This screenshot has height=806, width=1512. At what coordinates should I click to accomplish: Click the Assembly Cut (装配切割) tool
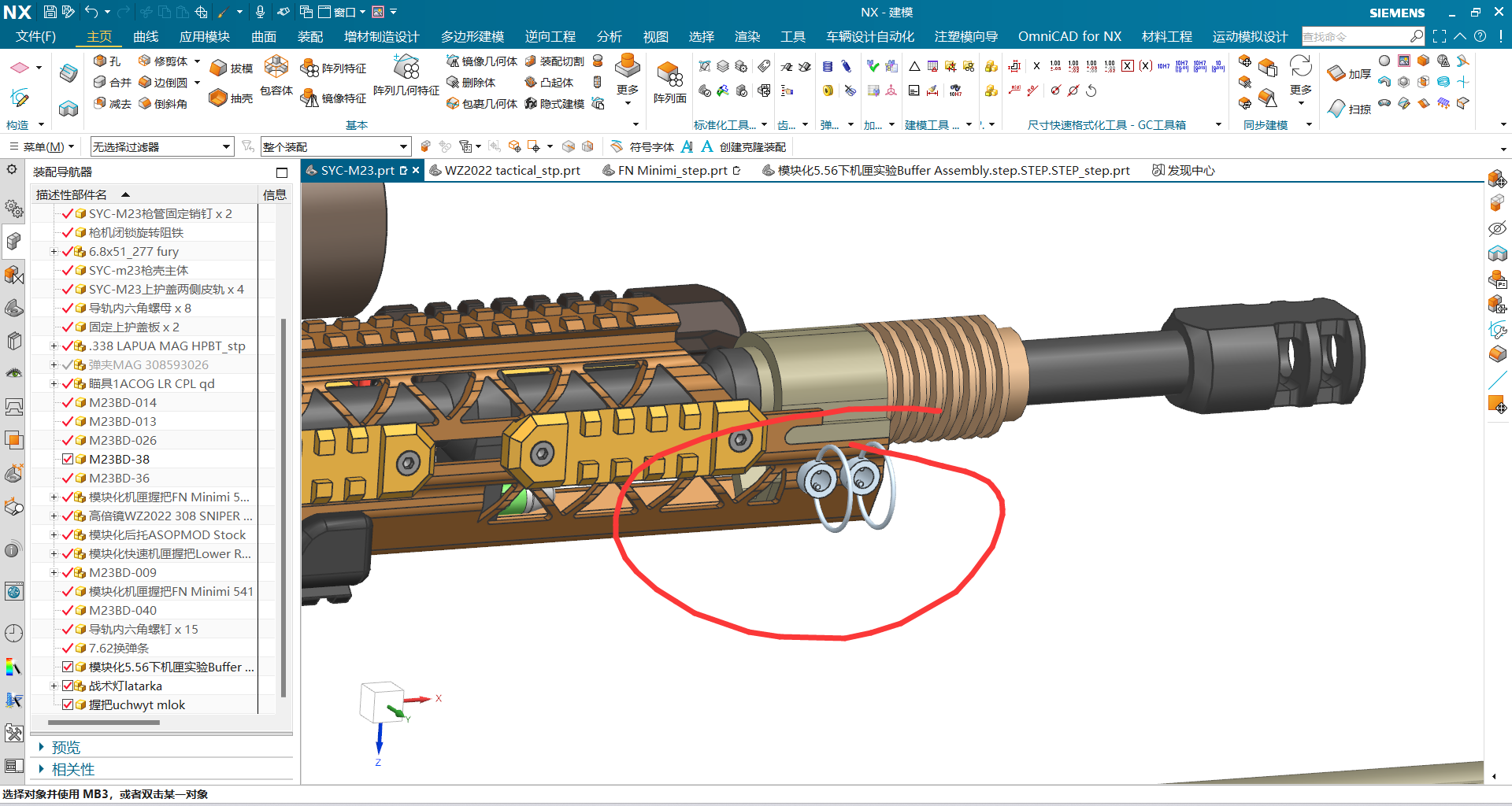coord(554,61)
